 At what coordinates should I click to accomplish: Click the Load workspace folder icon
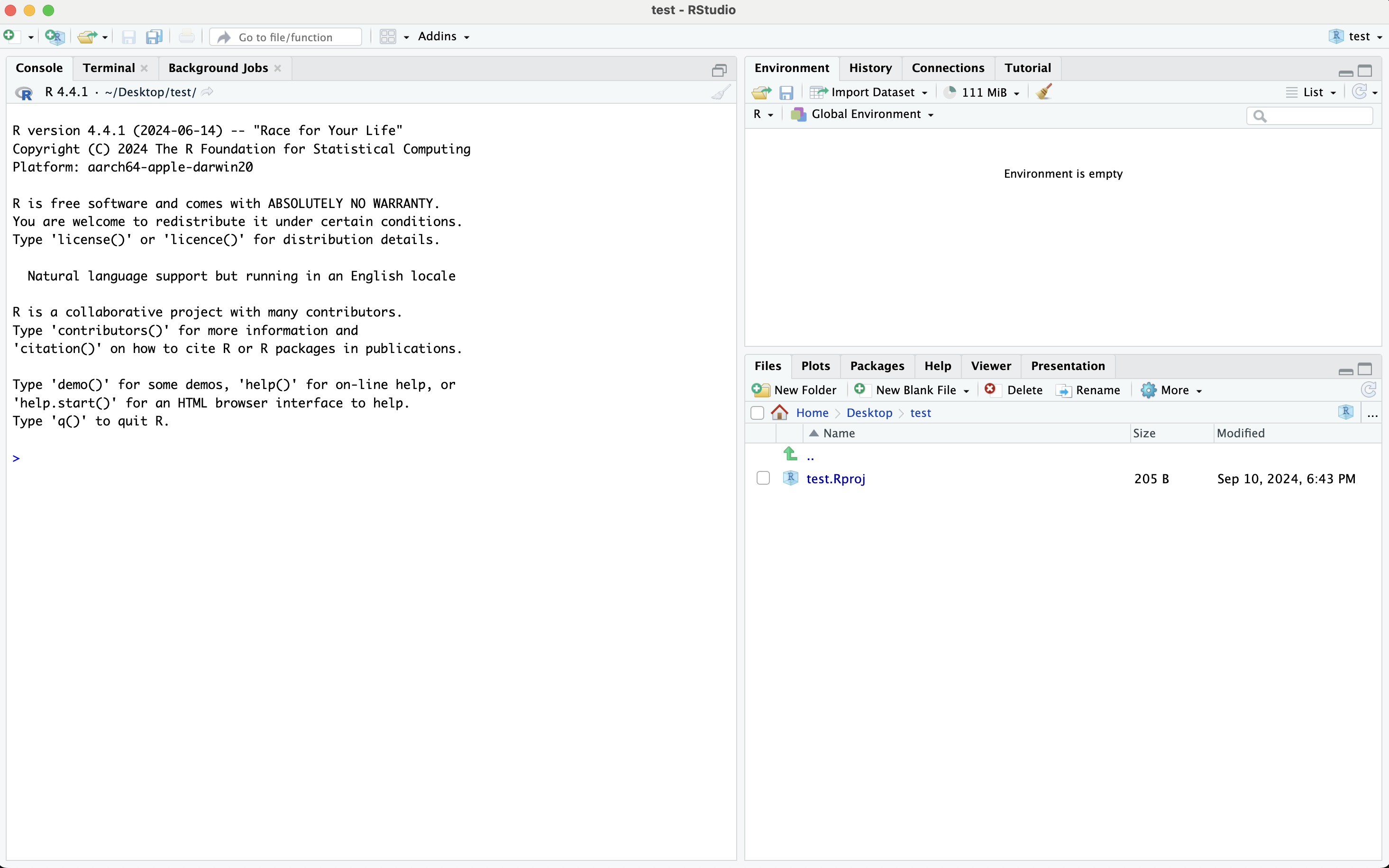761,92
